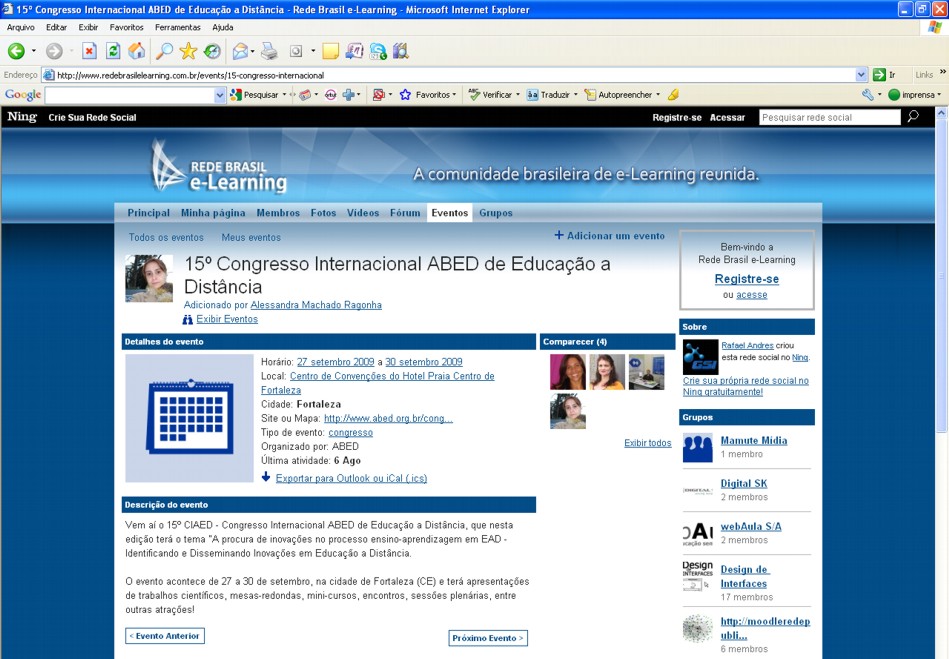The image size is (949, 659).
Task: Stop page loading with red X icon
Action: (x=89, y=51)
